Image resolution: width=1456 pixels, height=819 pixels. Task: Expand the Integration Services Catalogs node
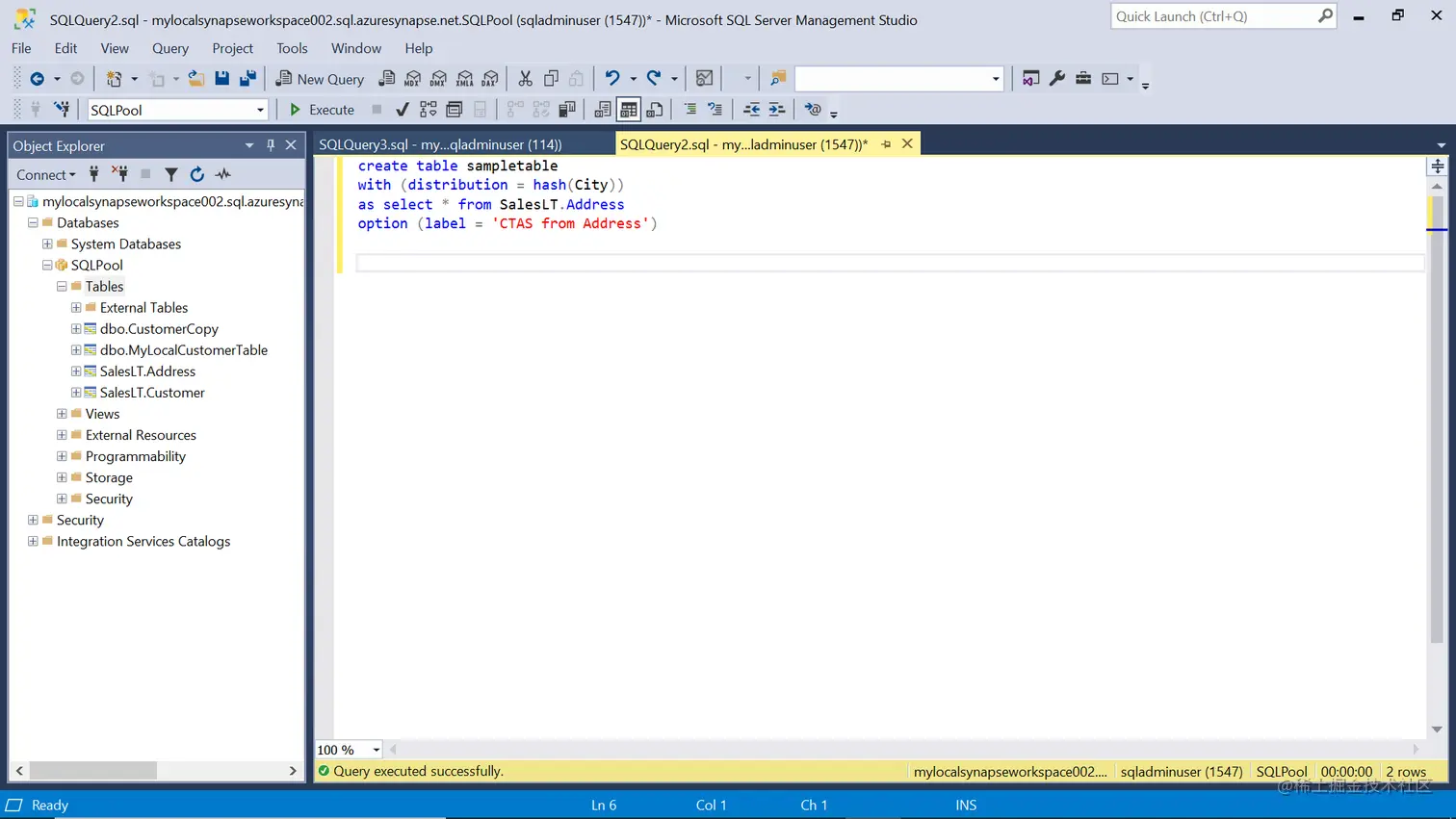(x=33, y=541)
